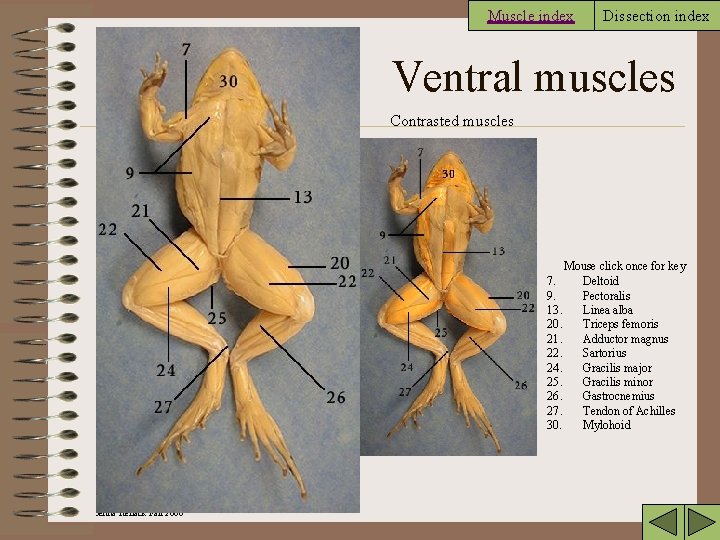Click label 13 on the small photo
This screenshot has width=720, height=540.
pos(498,251)
